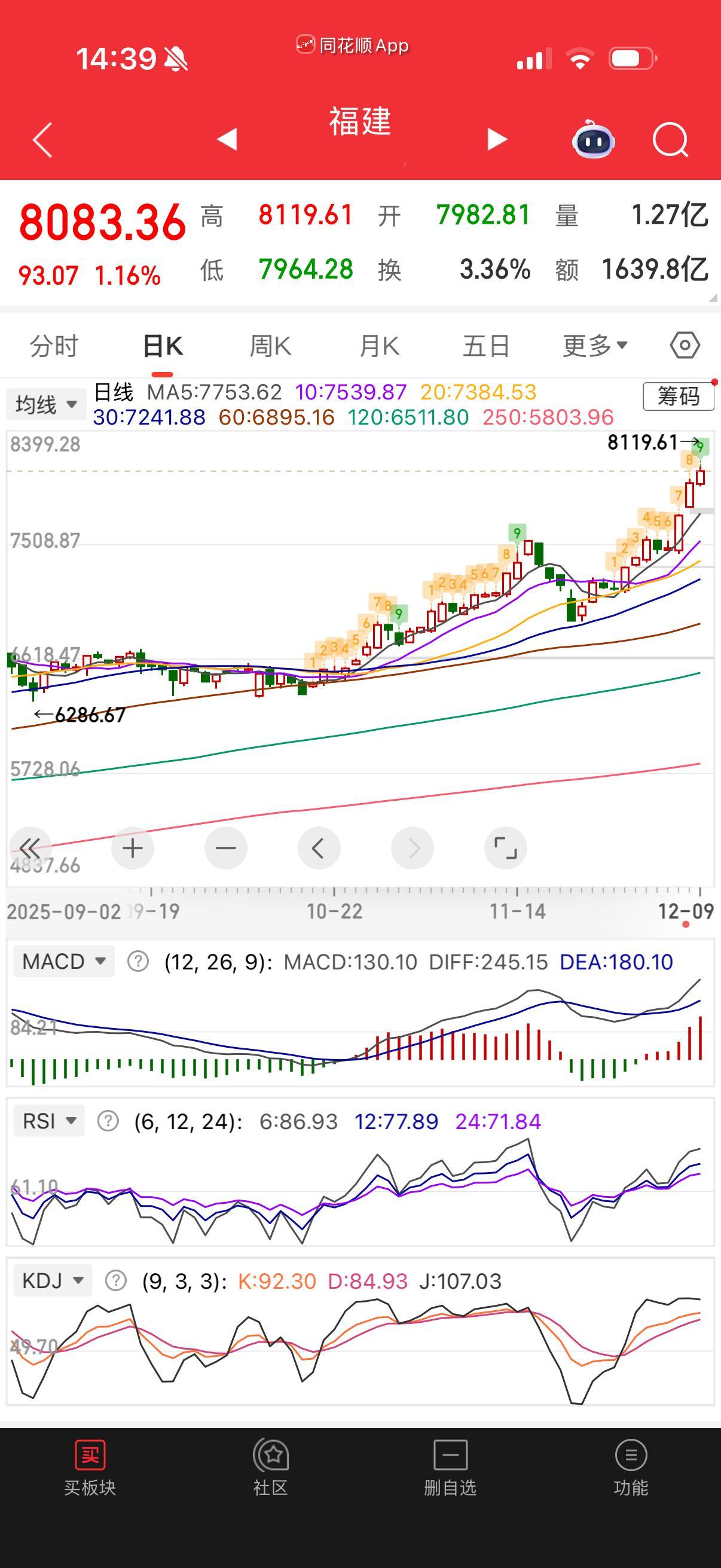Tap the open price 7982.81 value
721x1568 pixels.
point(483,215)
